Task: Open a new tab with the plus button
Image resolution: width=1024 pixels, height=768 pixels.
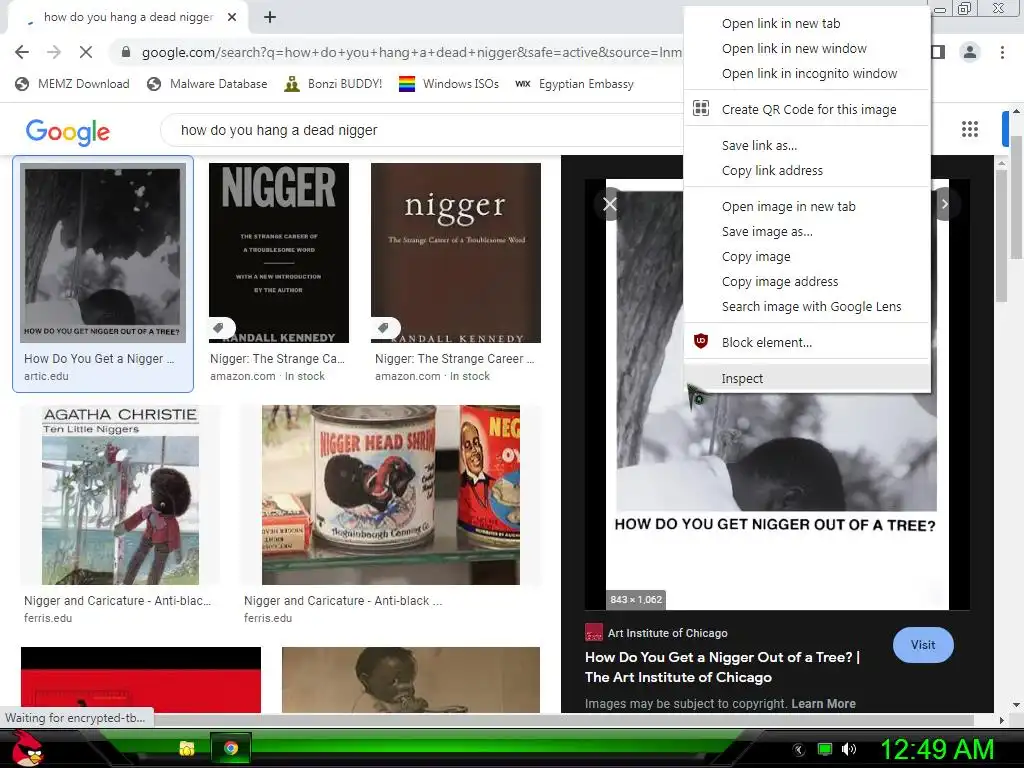Action: [270, 18]
